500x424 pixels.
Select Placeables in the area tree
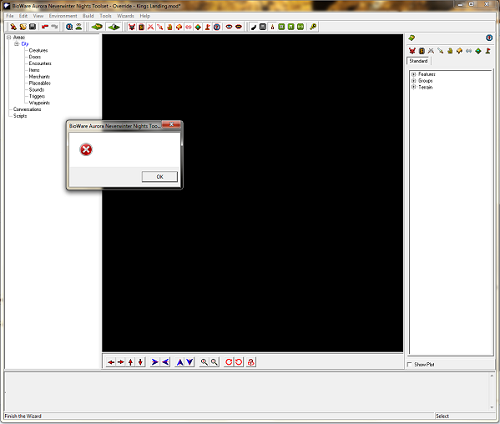coord(40,83)
